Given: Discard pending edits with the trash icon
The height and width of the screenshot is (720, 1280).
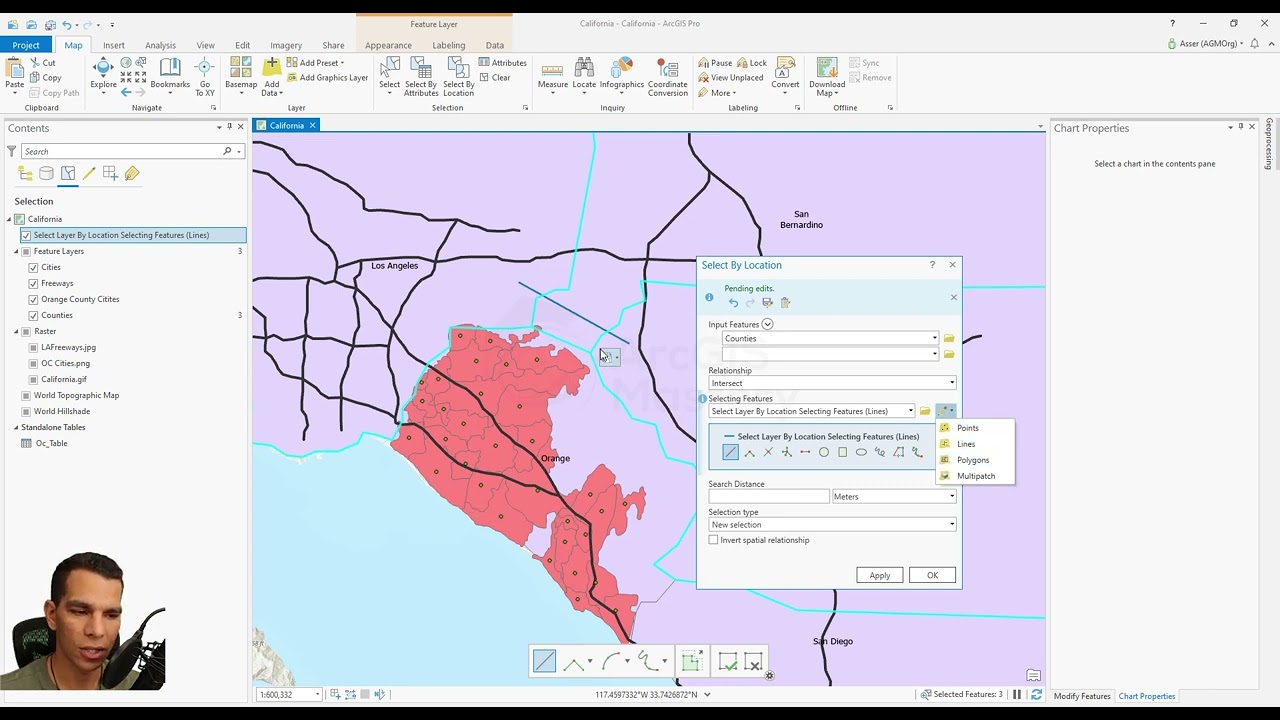Looking at the screenshot, I should [785, 303].
